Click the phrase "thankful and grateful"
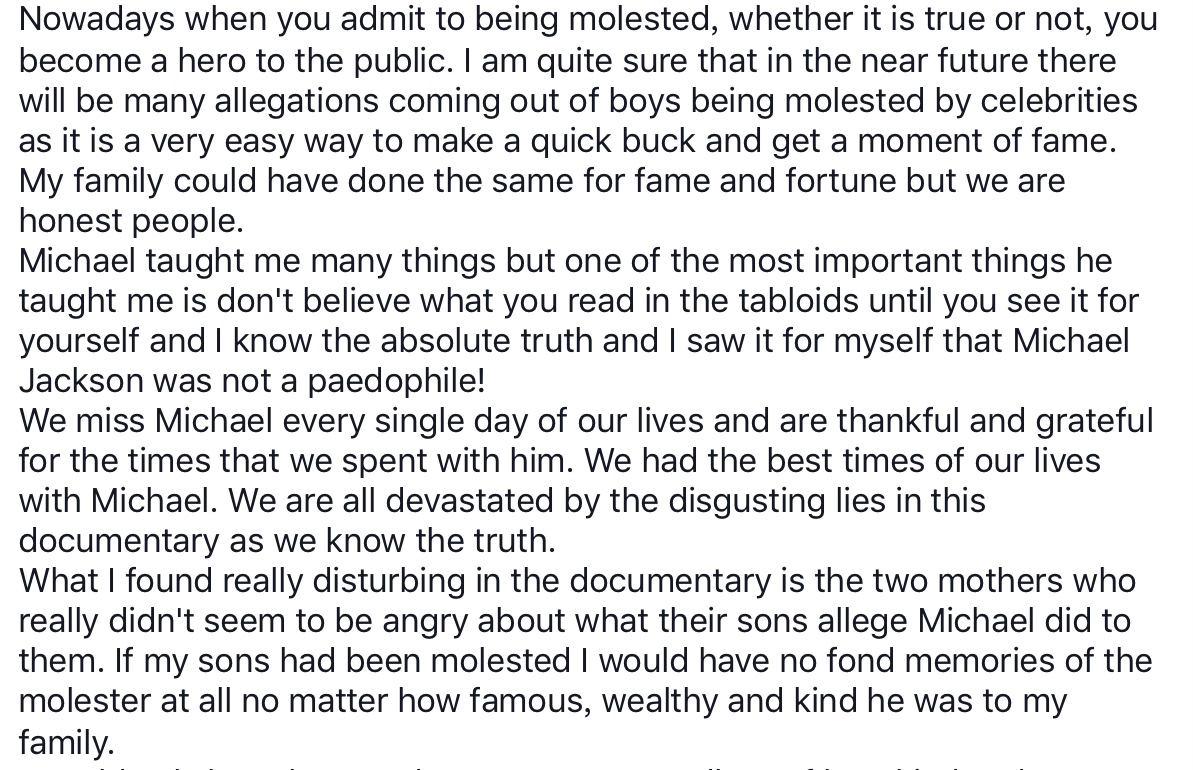This screenshot has width=1193, height=770. [x=995, y=421]
